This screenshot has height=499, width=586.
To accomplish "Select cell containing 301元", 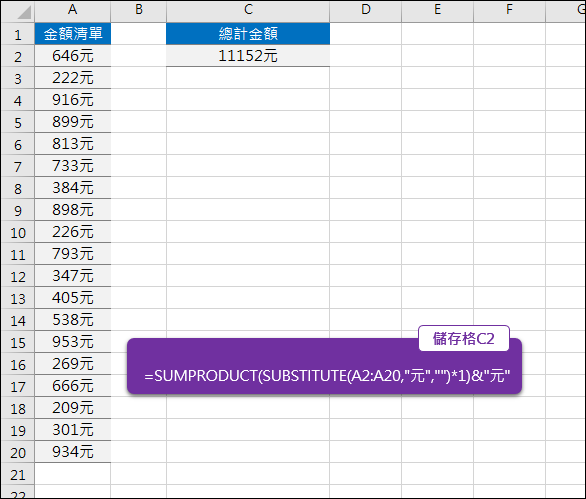I will pyautogui.click(x=73, y=430).
